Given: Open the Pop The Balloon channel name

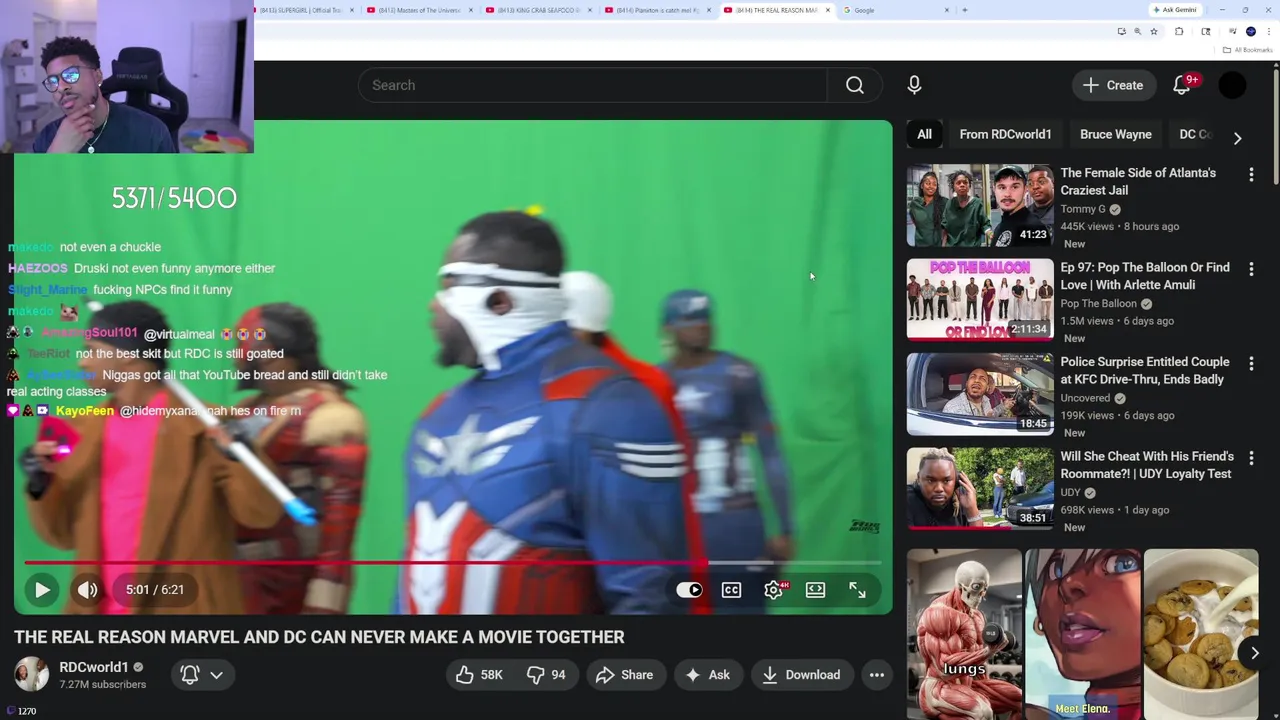Looking at the screenshot, I should [1099, 304].
